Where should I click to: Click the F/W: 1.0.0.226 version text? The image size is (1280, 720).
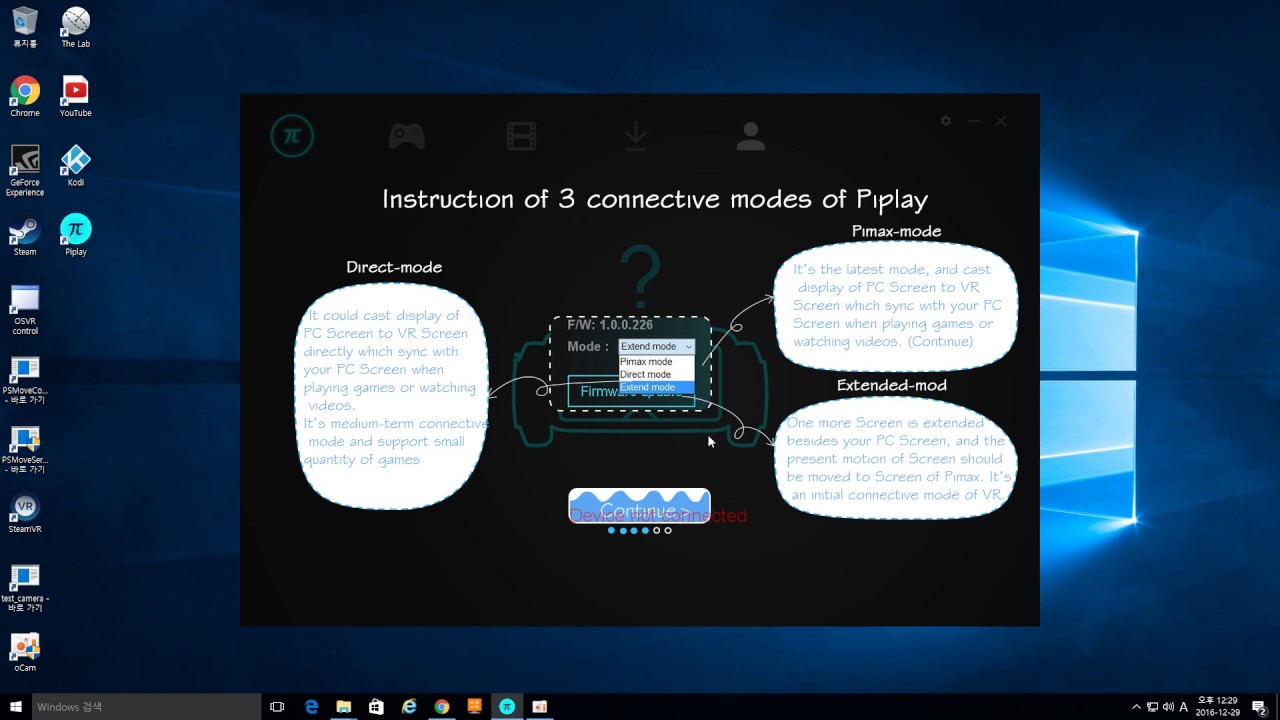(610, 325)
